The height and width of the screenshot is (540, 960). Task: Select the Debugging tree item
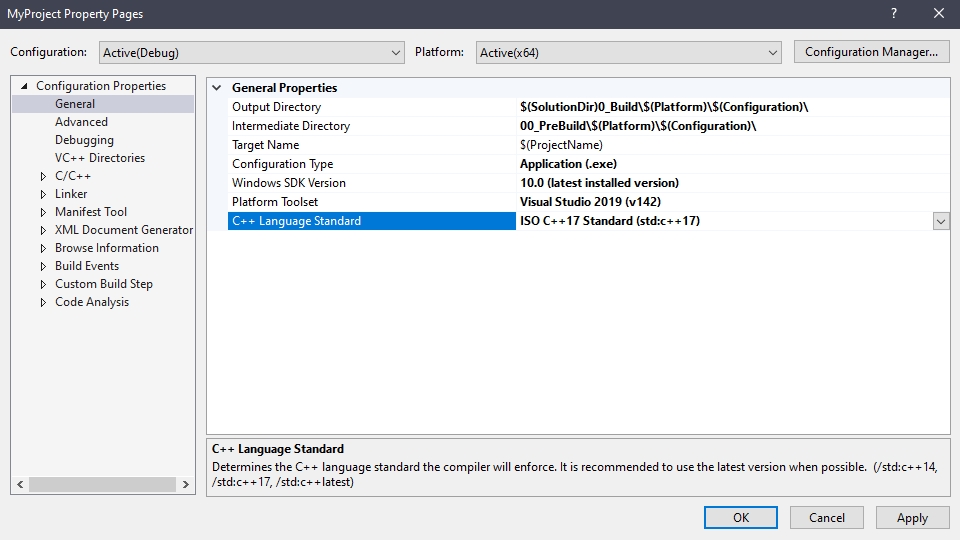pos(84,140)
